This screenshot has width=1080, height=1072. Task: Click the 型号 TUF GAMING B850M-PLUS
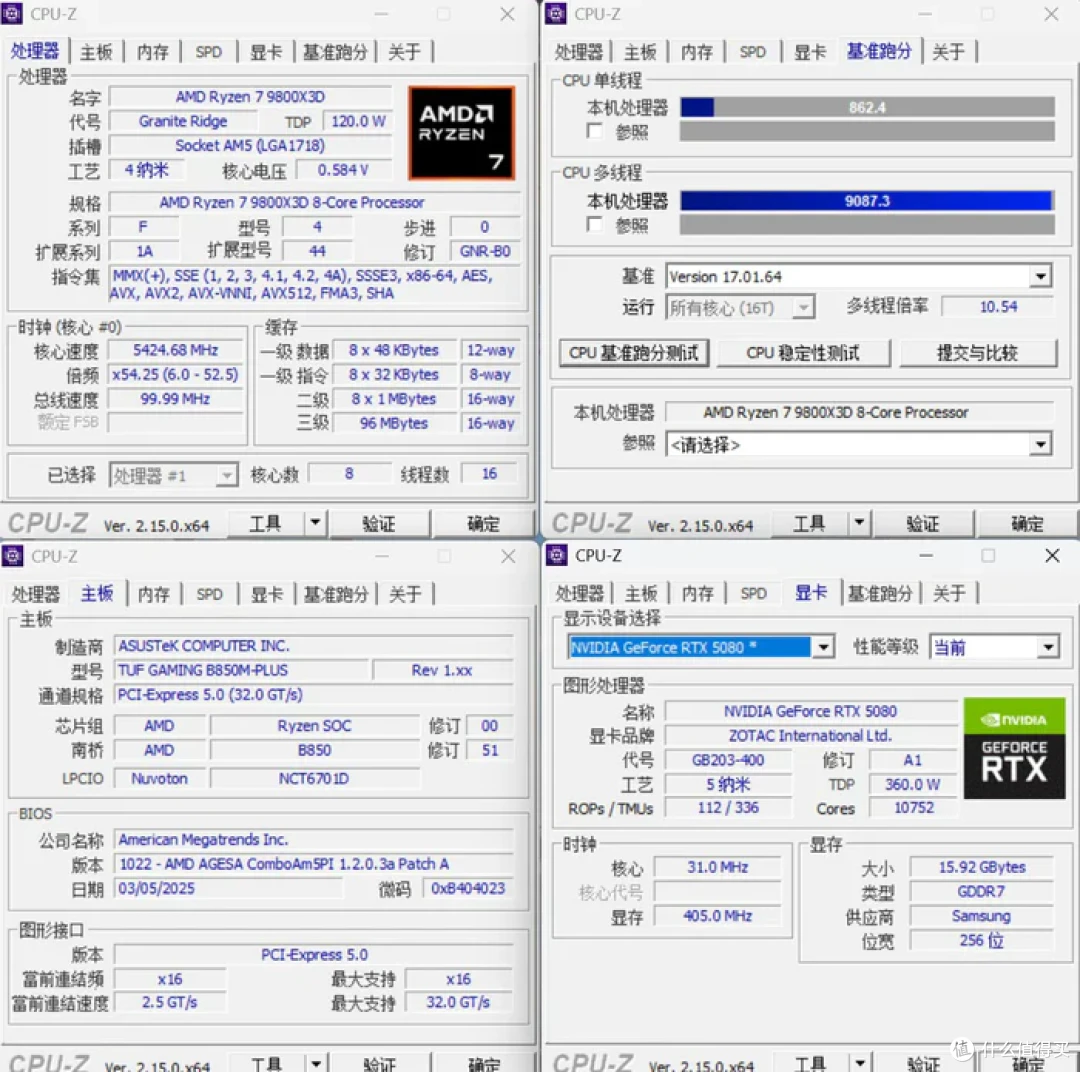(242, 670)
